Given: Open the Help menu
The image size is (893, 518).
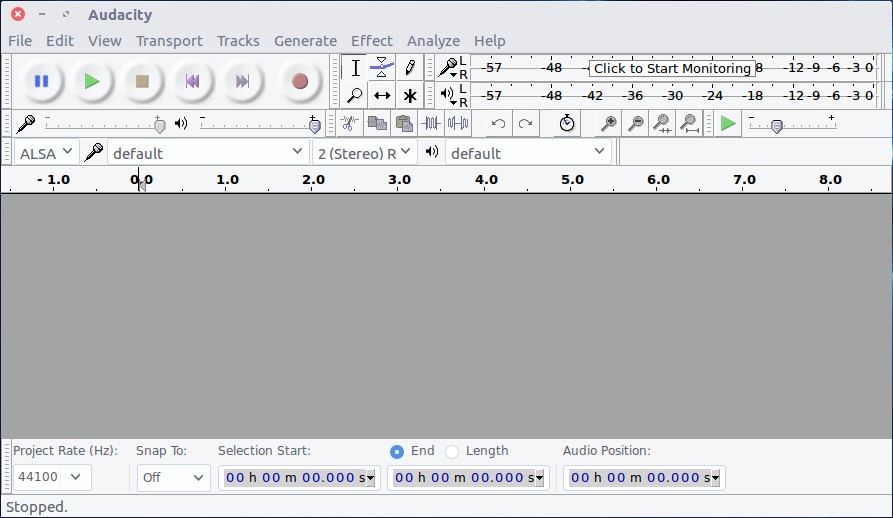Looking at the screenshot, I should pyautogui.click(x=489, y=41).
